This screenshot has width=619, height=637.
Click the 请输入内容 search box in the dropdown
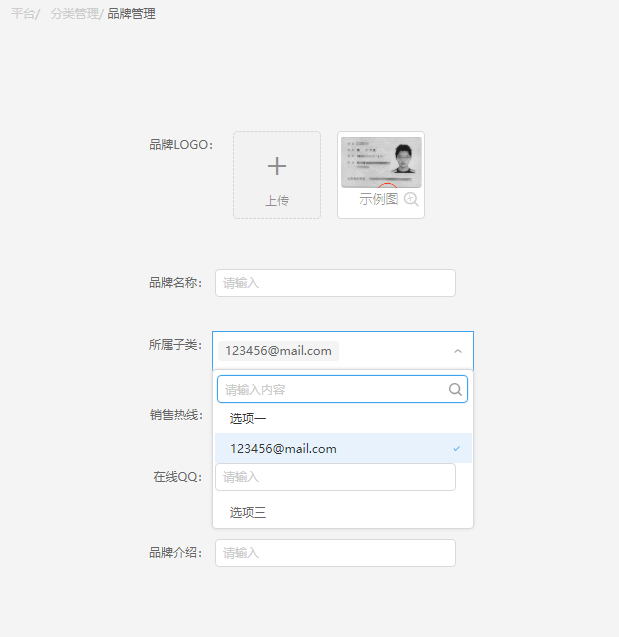(333, 389)
